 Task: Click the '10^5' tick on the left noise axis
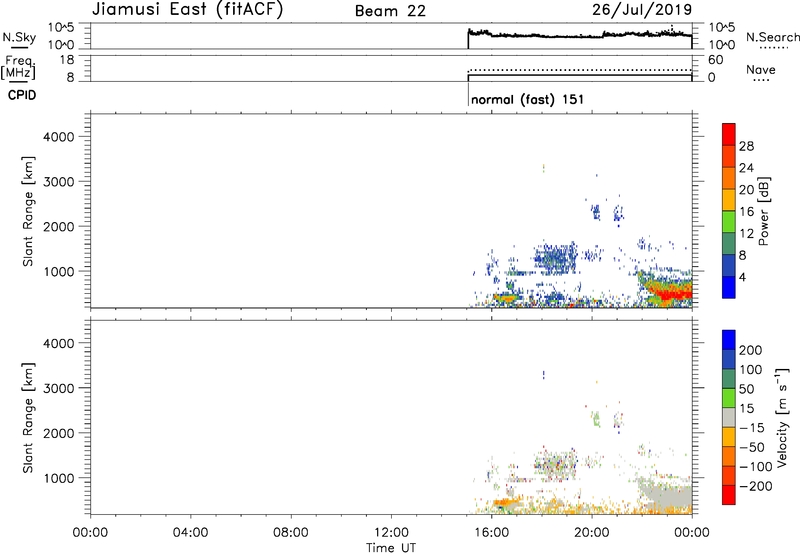[61, 28]
